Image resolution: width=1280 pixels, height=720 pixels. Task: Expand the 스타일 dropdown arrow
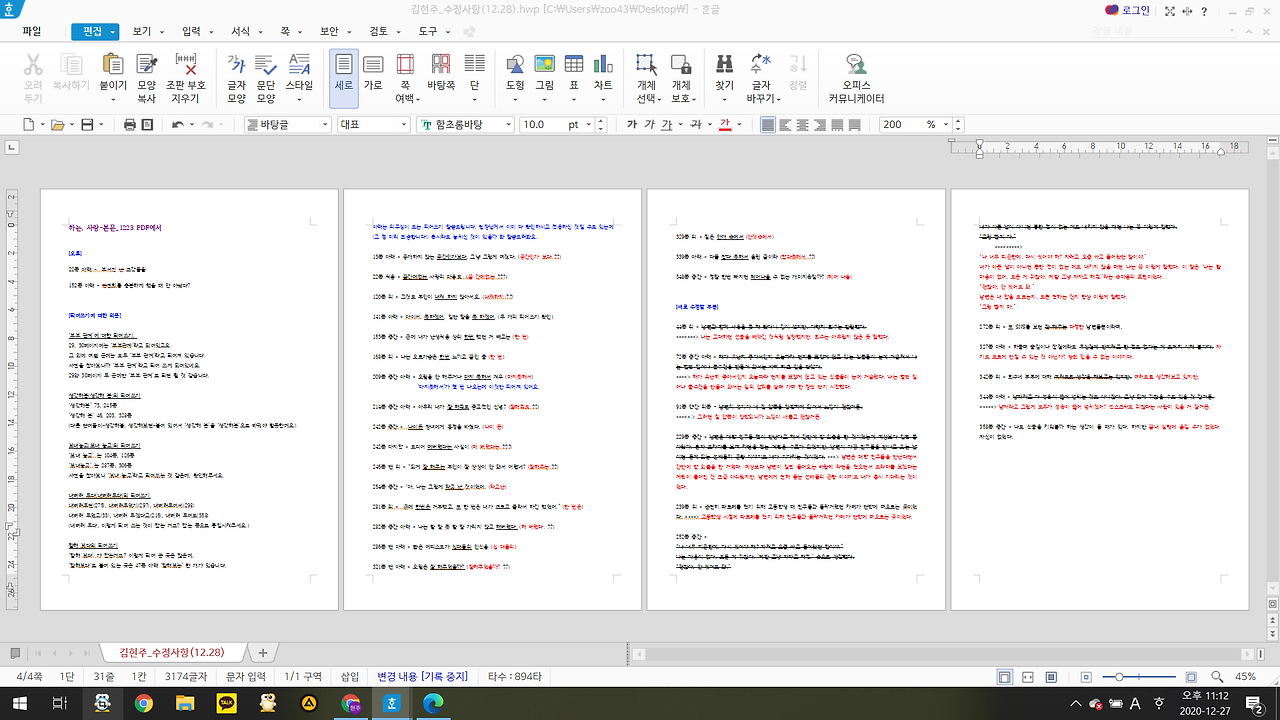[x=299, y=99]
